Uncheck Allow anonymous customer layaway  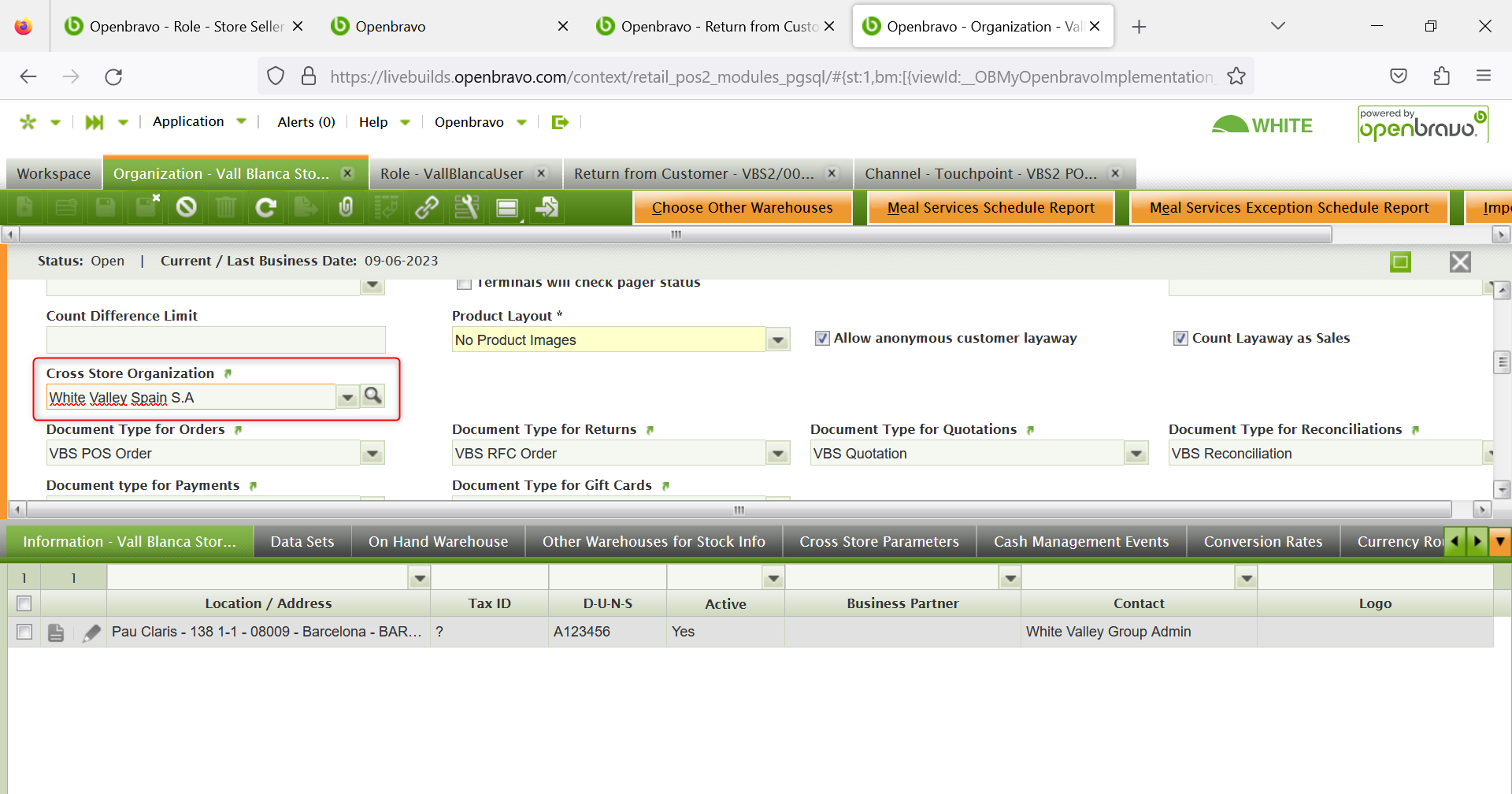tap(822, 339)
